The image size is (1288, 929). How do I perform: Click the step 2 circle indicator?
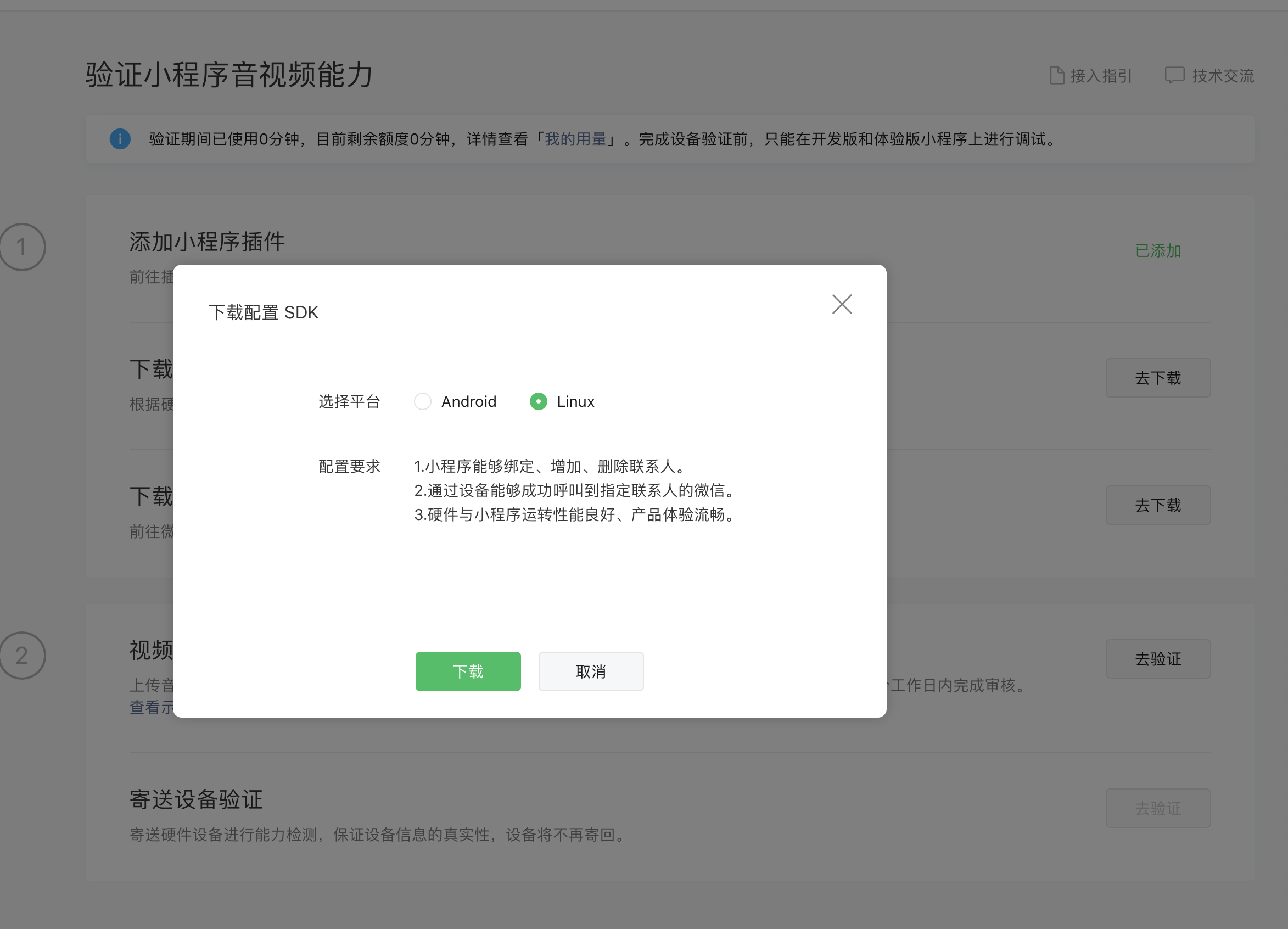pyautogui.click(x=21, y=656)
